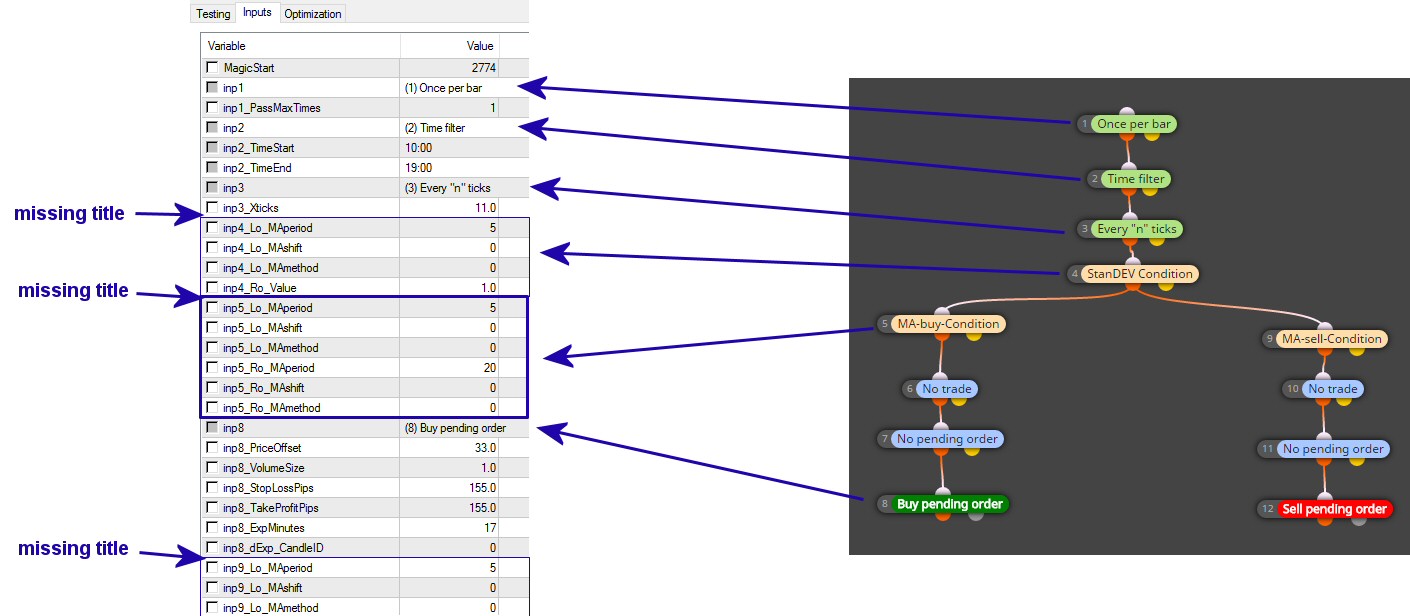Tick the inp9_Lo_MAshift checkbox

coord(212,588)
